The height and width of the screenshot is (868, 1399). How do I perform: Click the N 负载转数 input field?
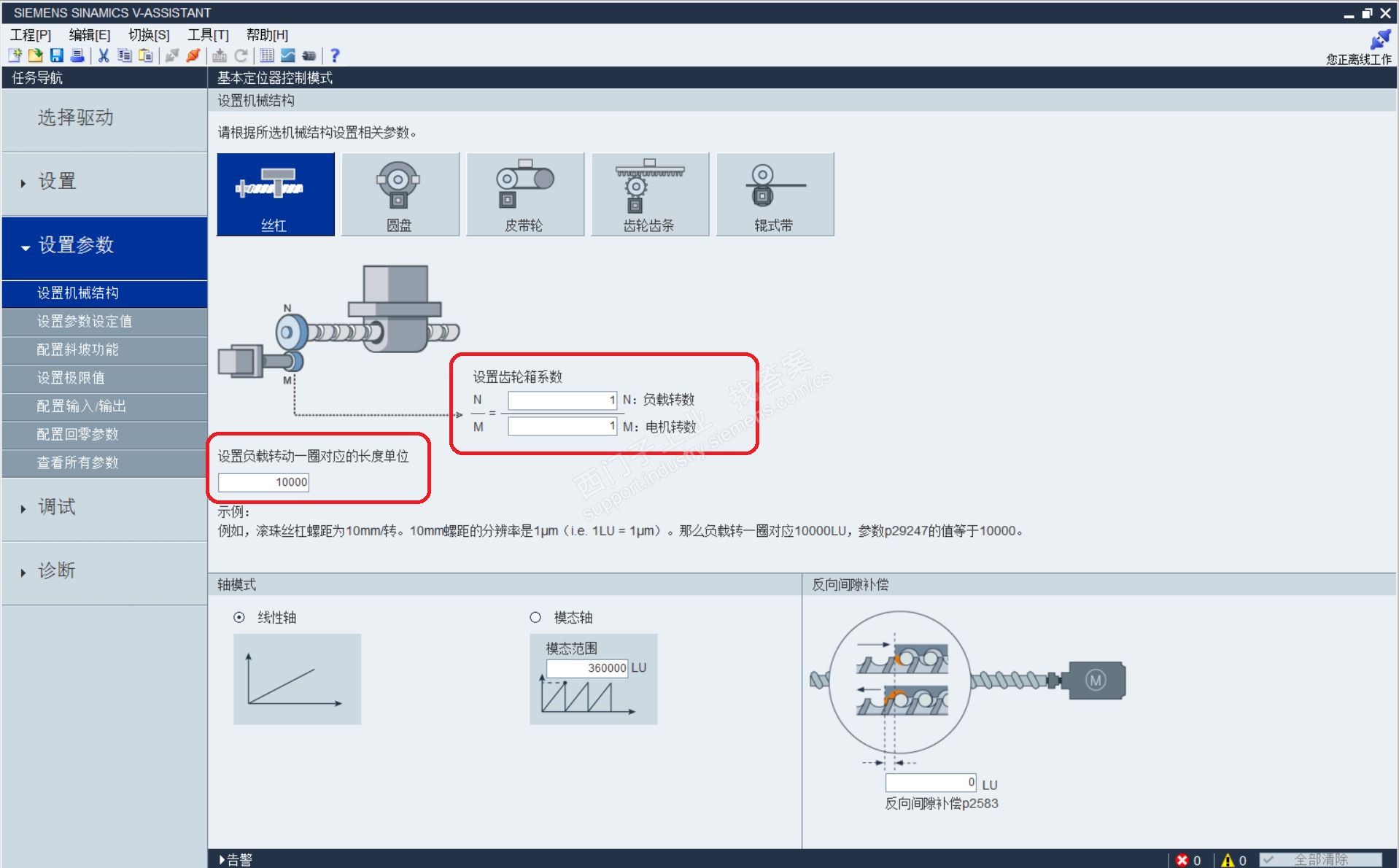[x=562, y=400]
